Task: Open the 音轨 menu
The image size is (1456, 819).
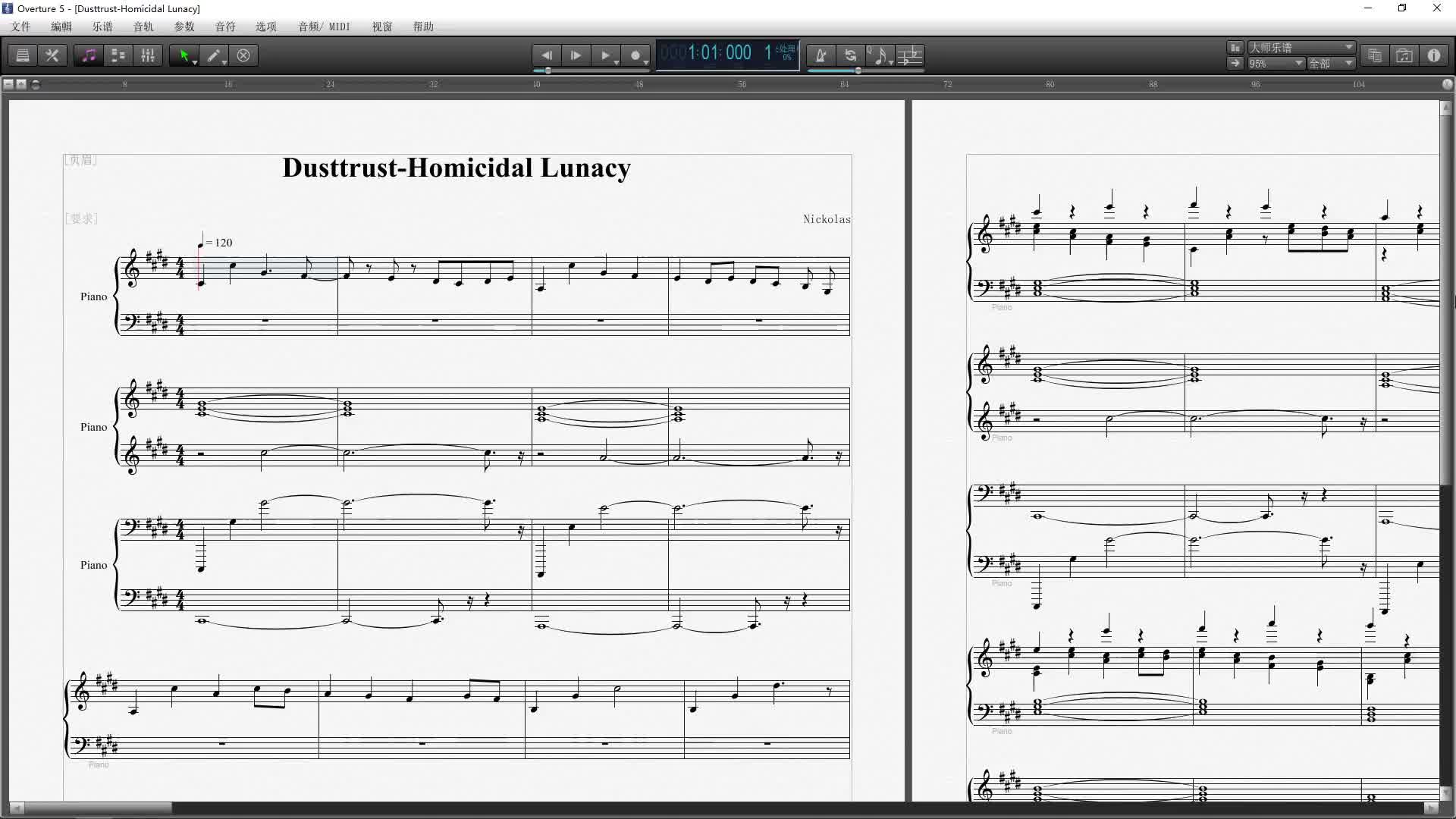Action: (143, 27)
